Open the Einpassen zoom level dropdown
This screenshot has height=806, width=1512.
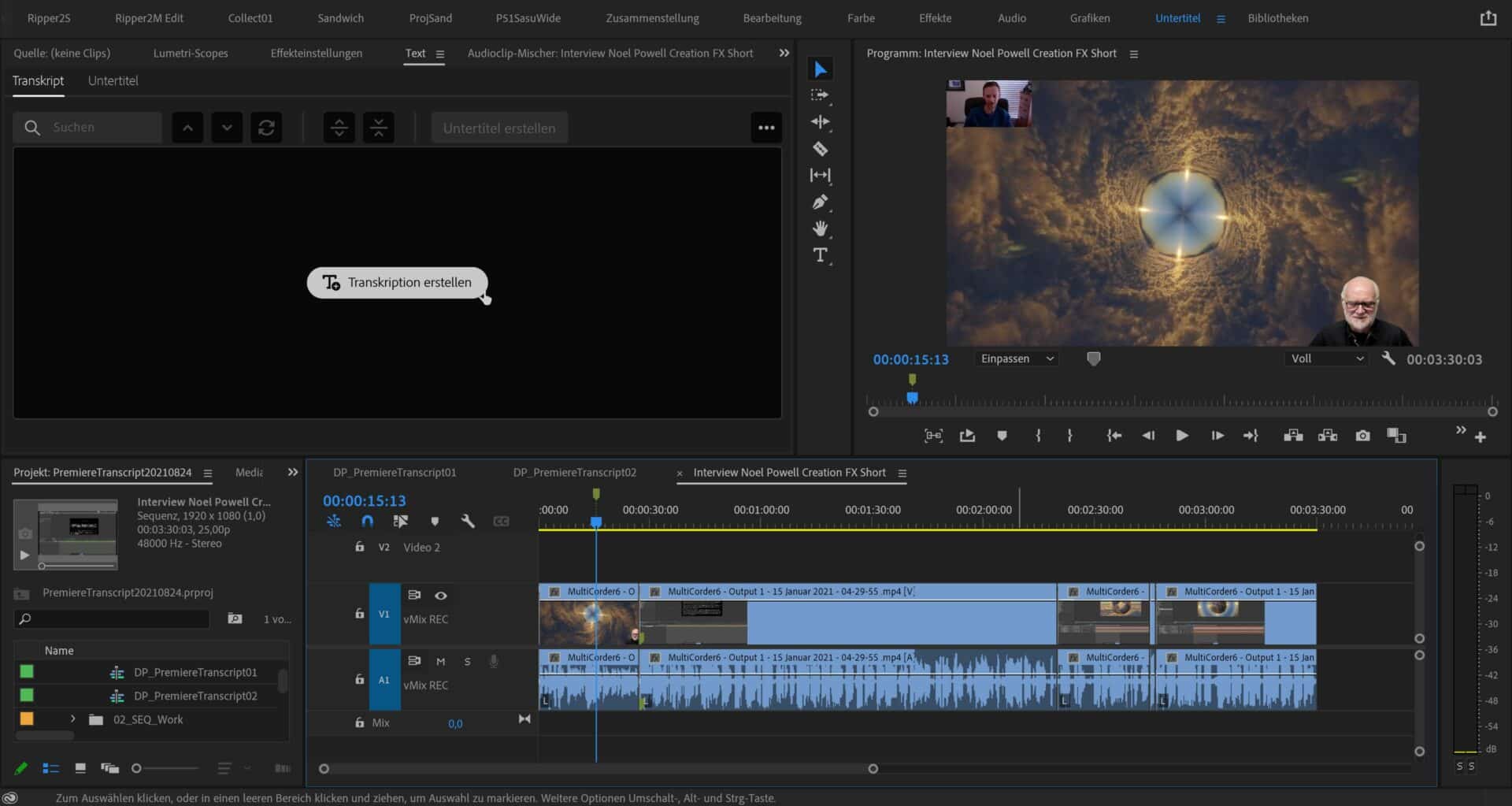[x=1016, y=358]
